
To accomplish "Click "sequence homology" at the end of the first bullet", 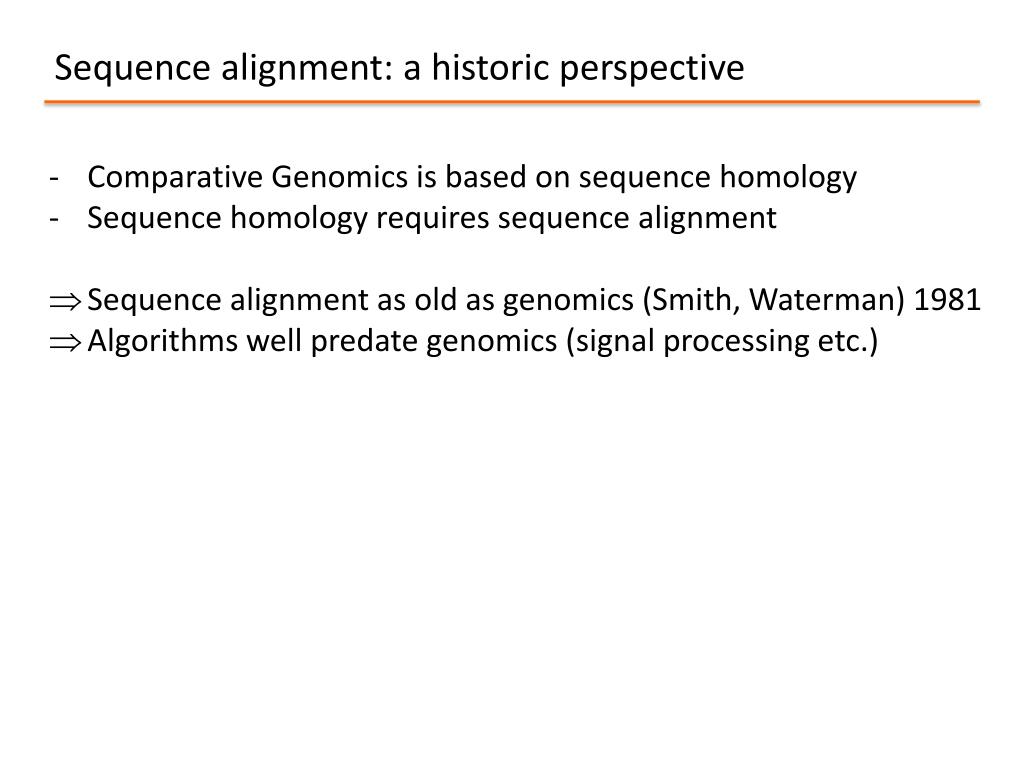I will tap(718, 178).
